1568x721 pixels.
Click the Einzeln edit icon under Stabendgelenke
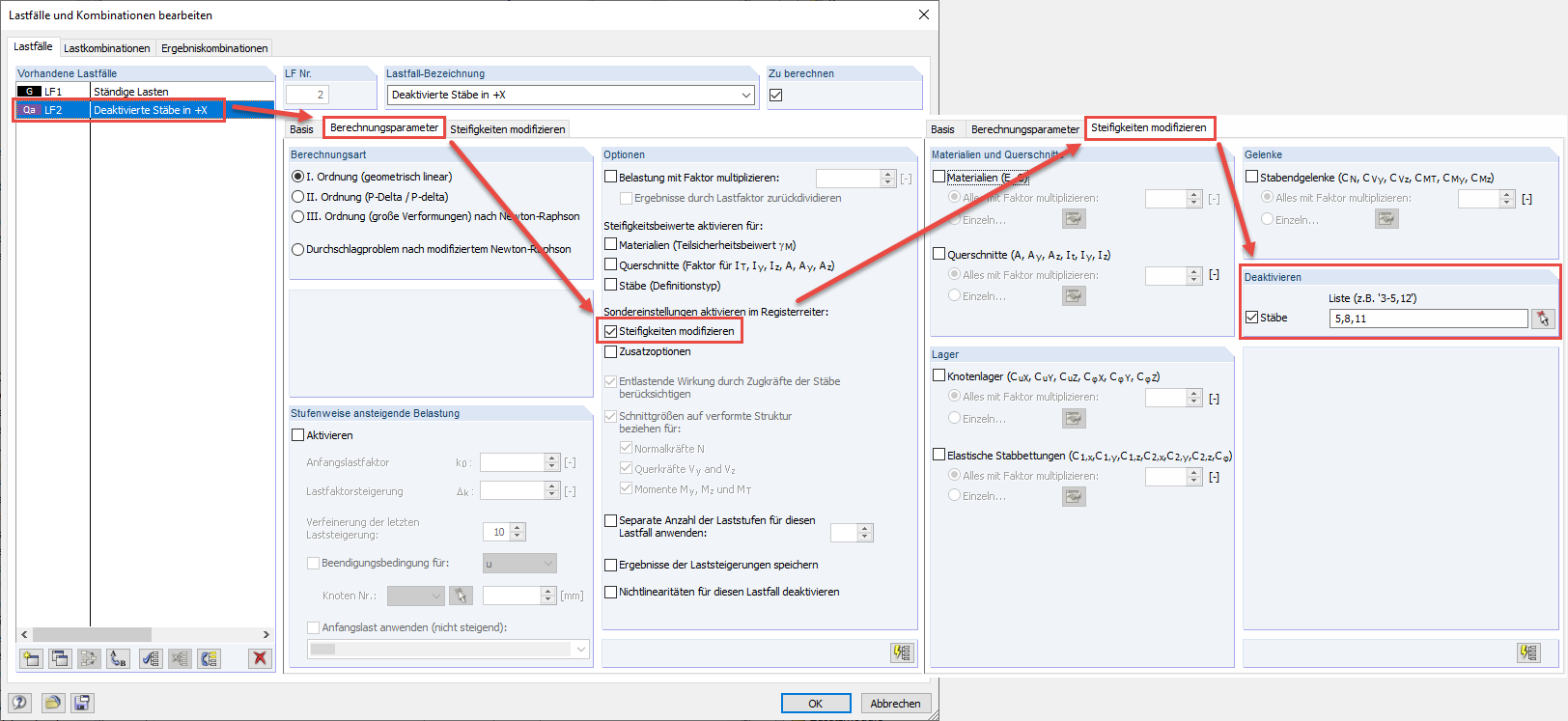(x=1386, y=219)
